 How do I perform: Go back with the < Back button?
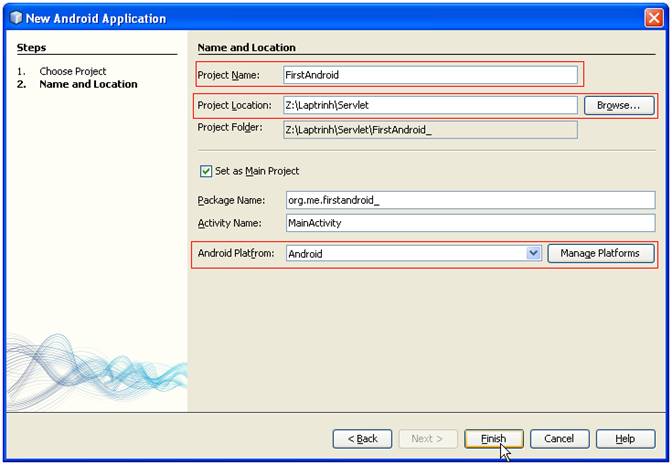click(362, 439)
